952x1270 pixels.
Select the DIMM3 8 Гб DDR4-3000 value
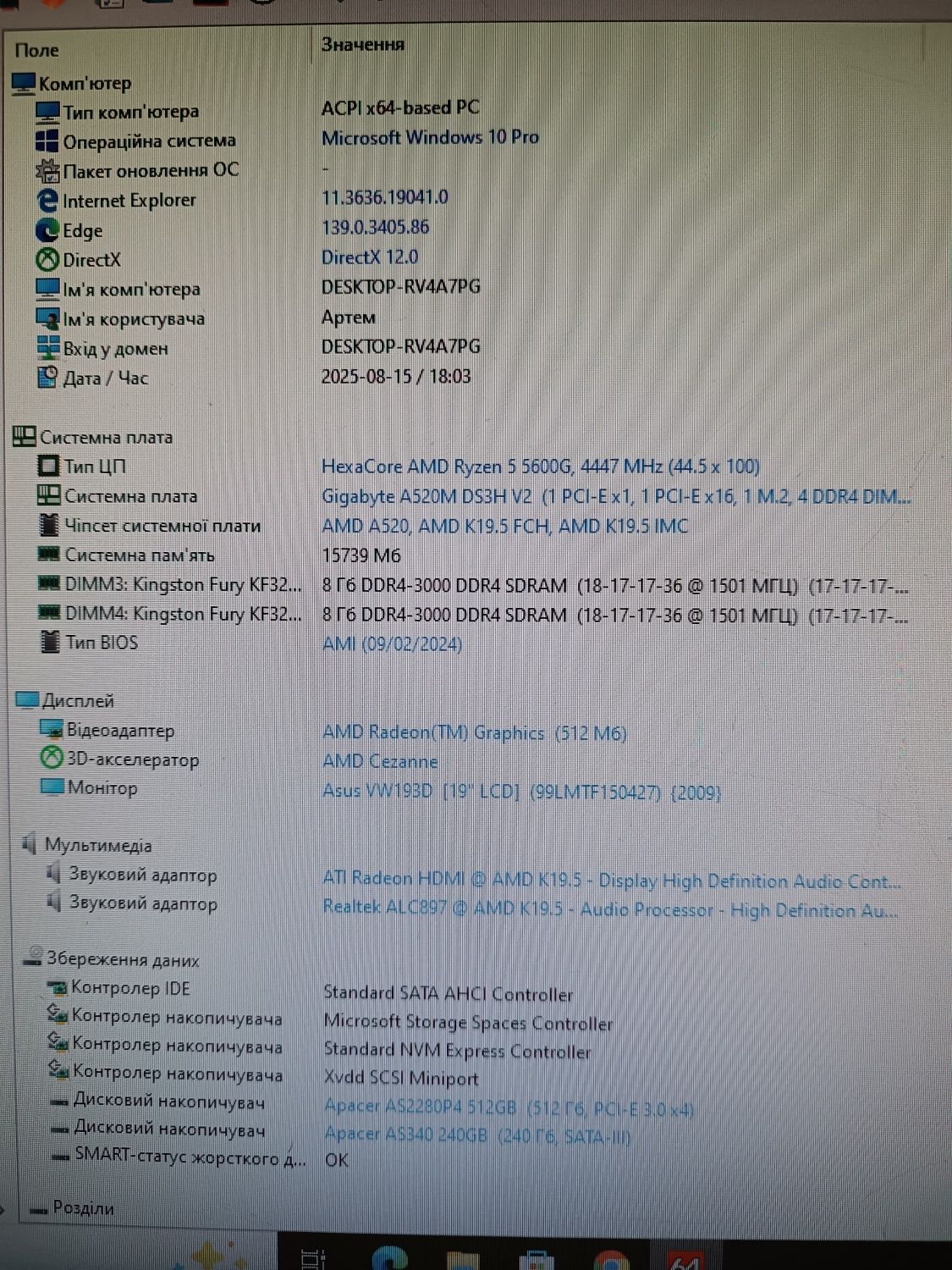pos(615,586)
